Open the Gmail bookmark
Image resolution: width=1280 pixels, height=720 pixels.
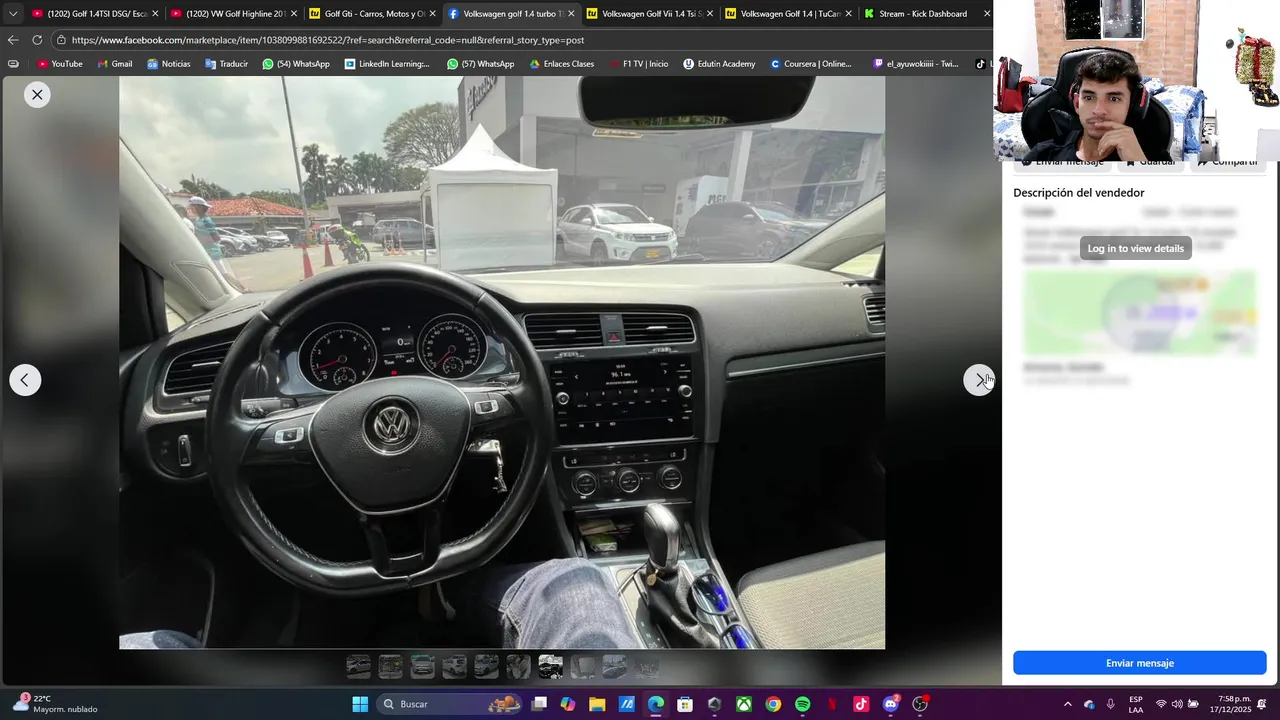point(114,64)
